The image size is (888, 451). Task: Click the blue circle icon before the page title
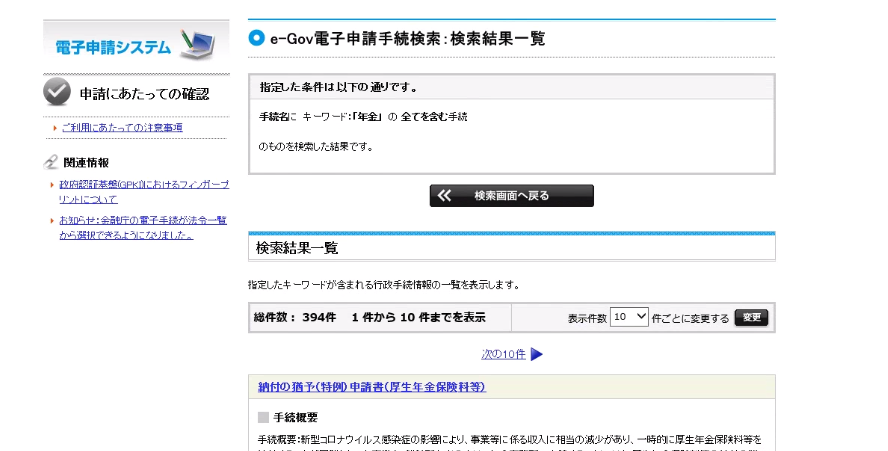pos(256,38)
